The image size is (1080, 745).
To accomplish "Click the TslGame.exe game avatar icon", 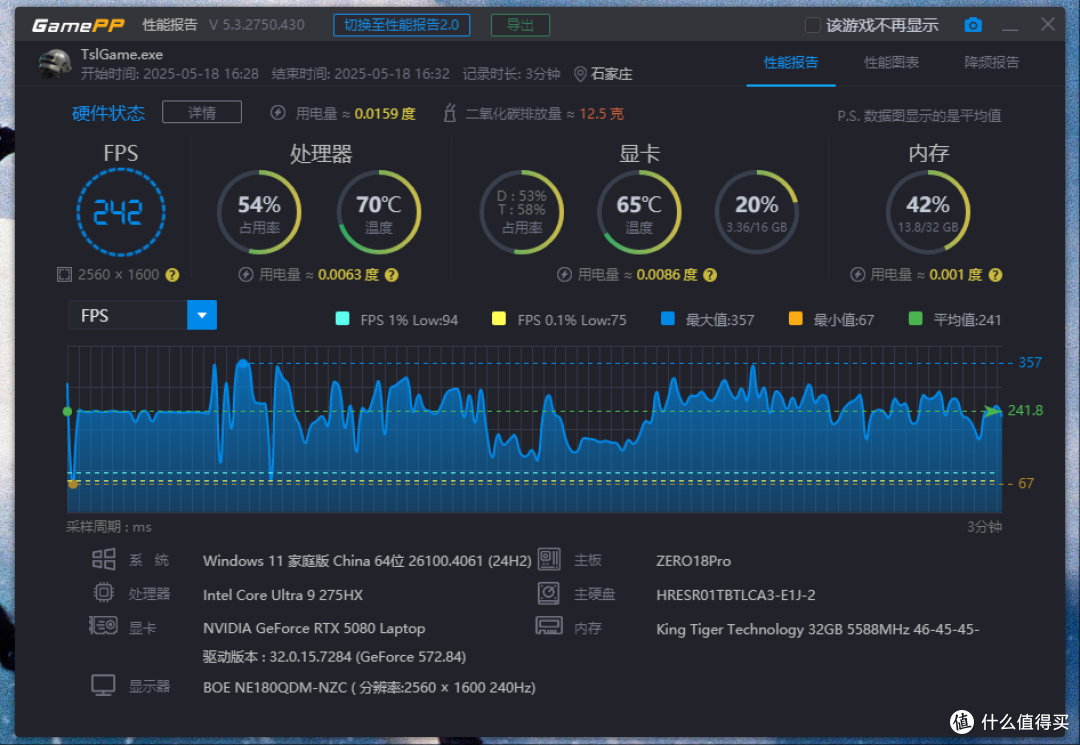I will tap(55, 64).
